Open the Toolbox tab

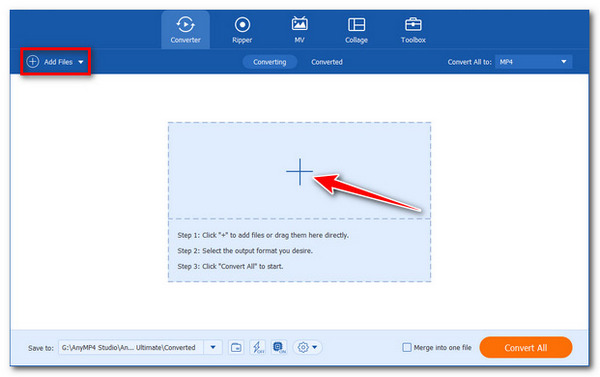413,30
